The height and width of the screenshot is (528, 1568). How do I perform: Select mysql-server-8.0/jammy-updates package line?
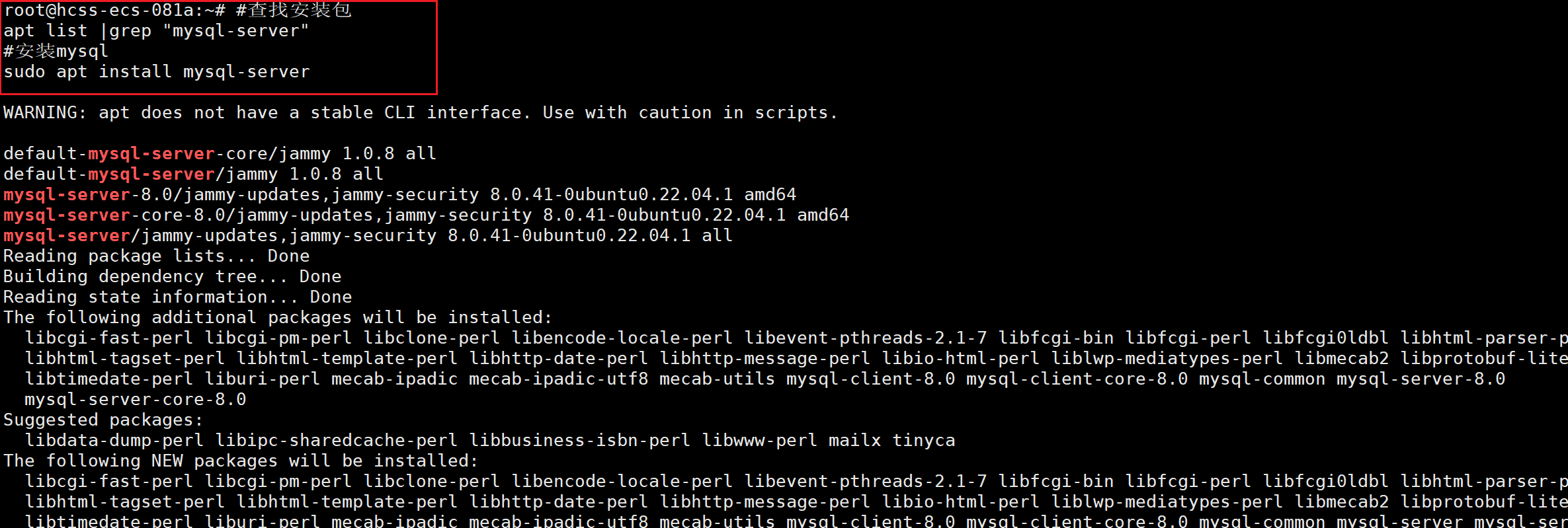point(399,195)
